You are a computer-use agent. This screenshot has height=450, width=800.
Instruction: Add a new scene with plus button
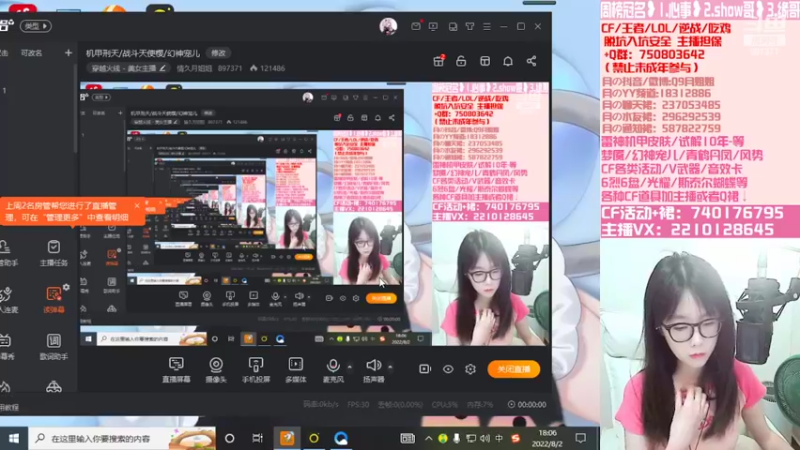(68, 53)
